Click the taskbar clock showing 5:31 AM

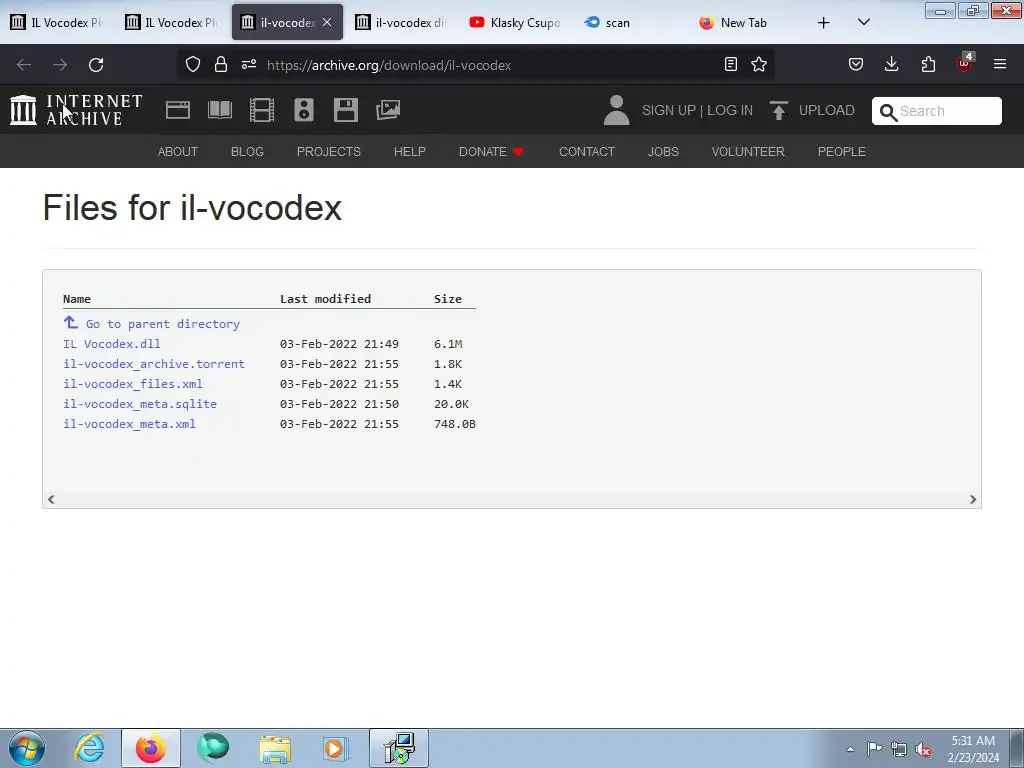(x=973, y=749)
